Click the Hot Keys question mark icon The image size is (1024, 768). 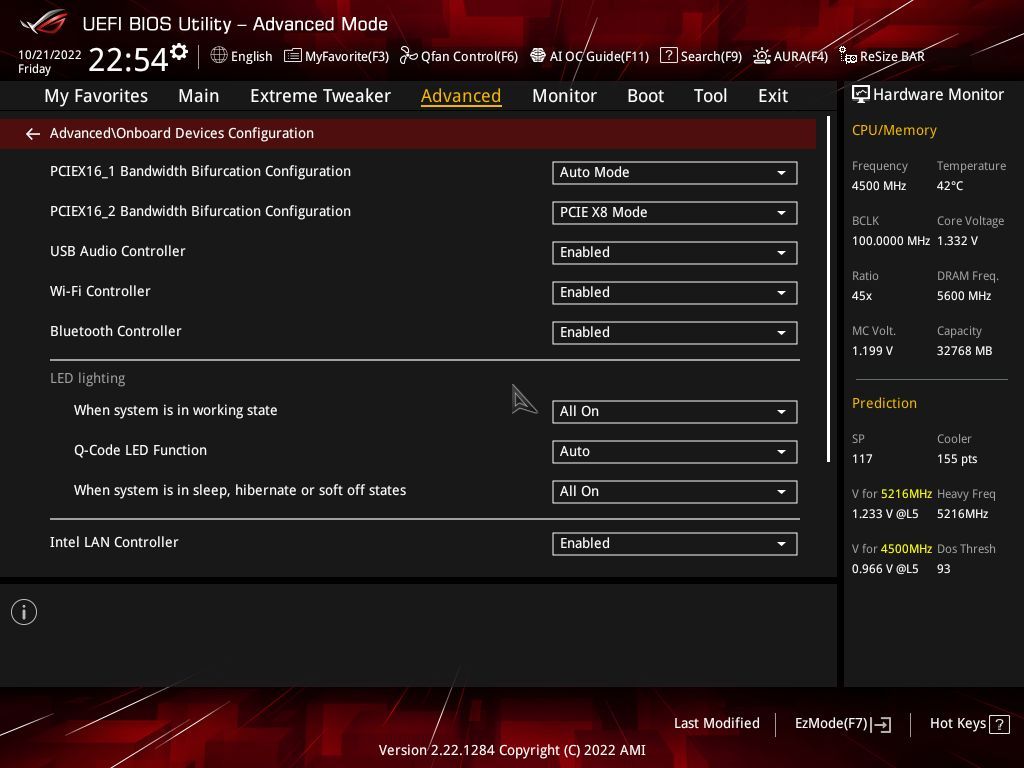999,724
